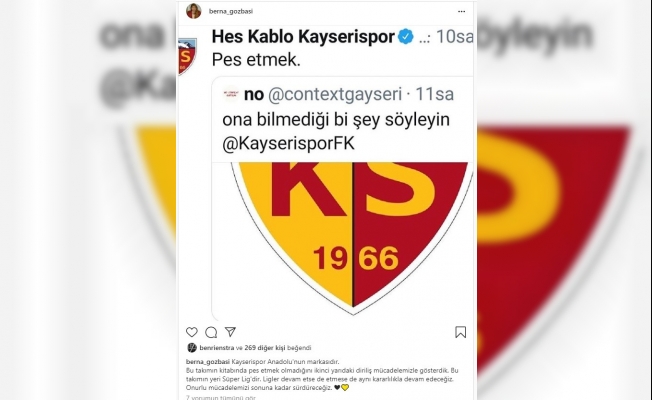Share the post with the paper plane icon
Viewport: 652px width, 400px height.
point(230,331)
